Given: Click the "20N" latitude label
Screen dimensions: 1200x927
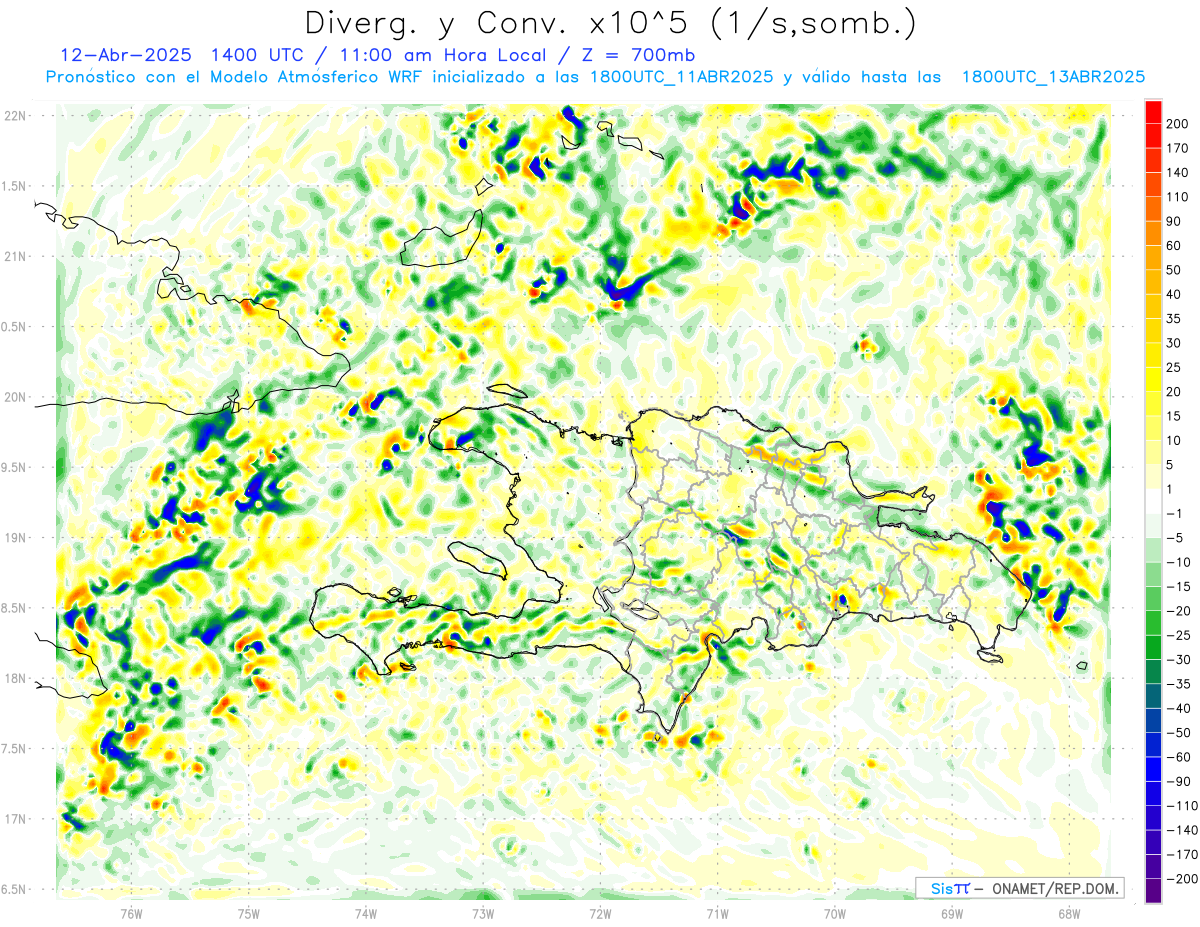Looking at the screenshot, I should pos(15,397).
